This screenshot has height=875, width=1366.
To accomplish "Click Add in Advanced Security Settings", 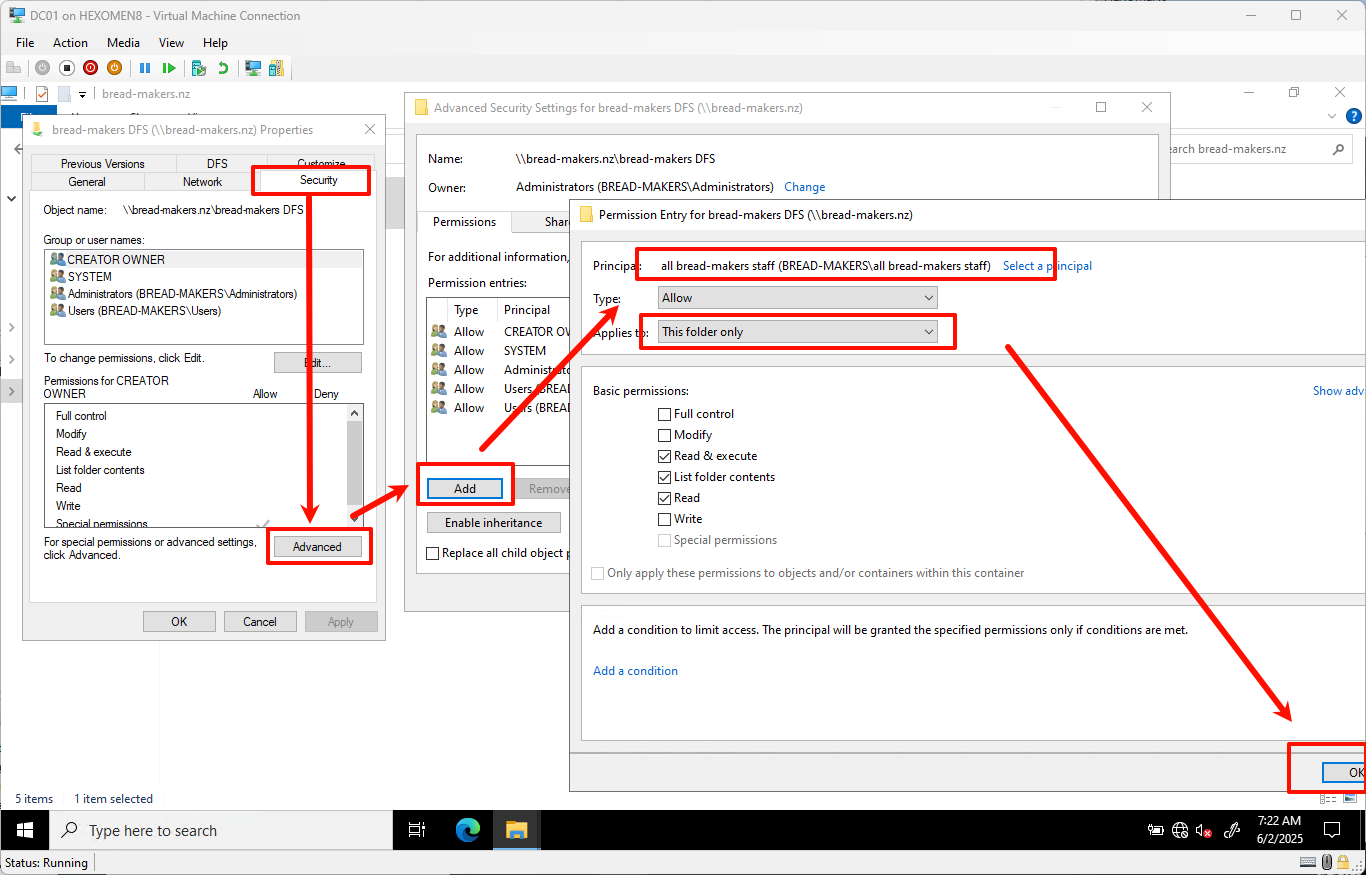I will pos(465,489).
